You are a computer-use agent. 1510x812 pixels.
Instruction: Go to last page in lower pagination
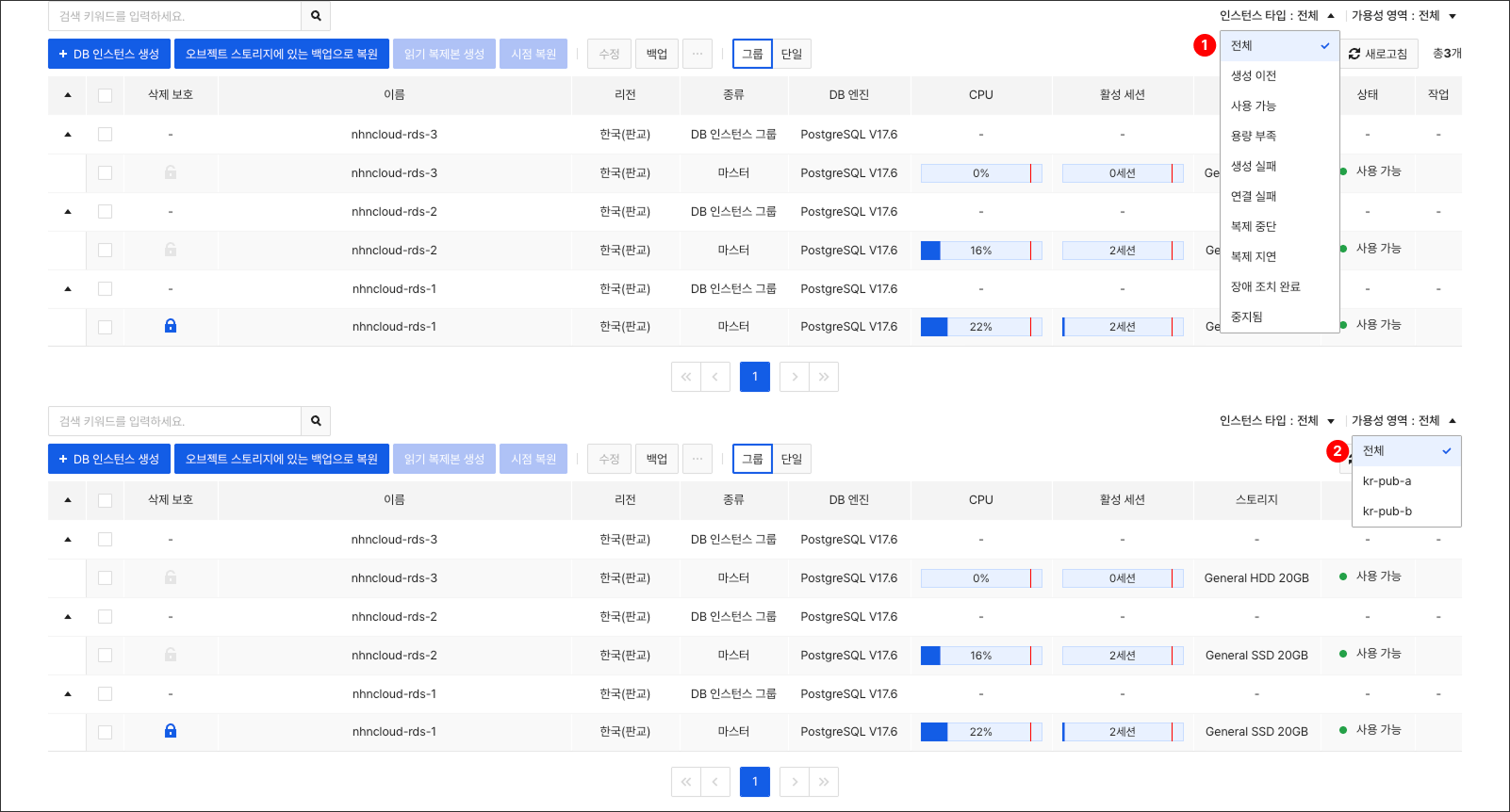(824, 782)
